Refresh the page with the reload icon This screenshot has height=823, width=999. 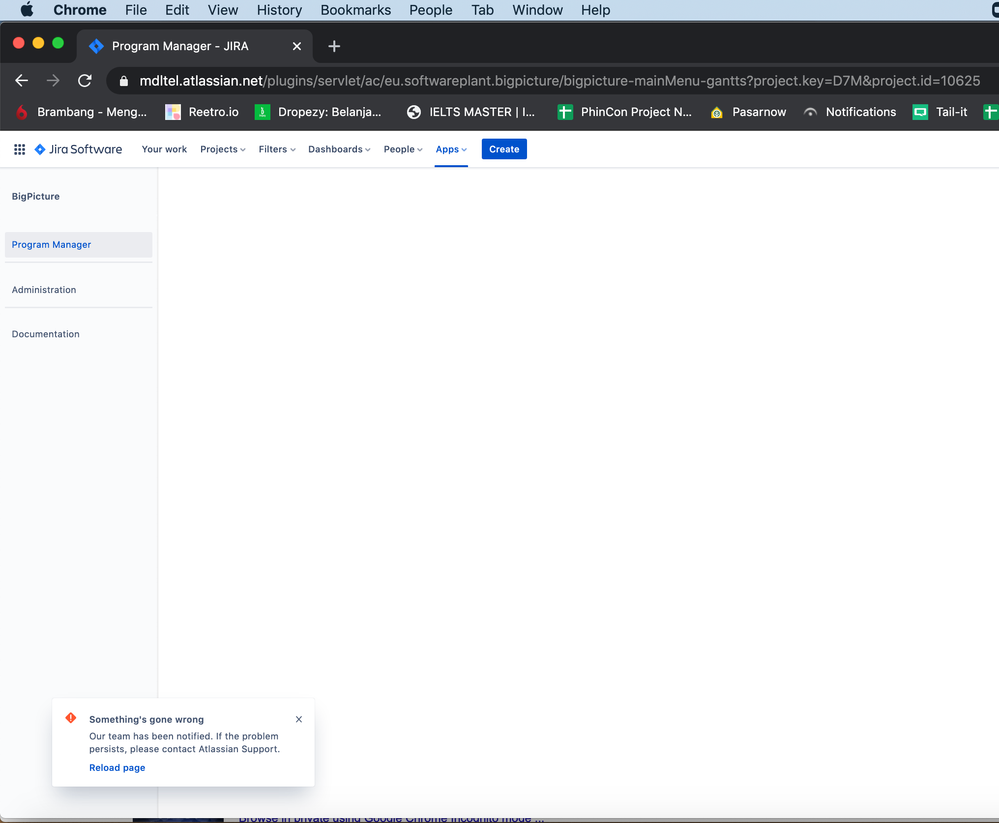pyautogui.click(x=85, y=80)
